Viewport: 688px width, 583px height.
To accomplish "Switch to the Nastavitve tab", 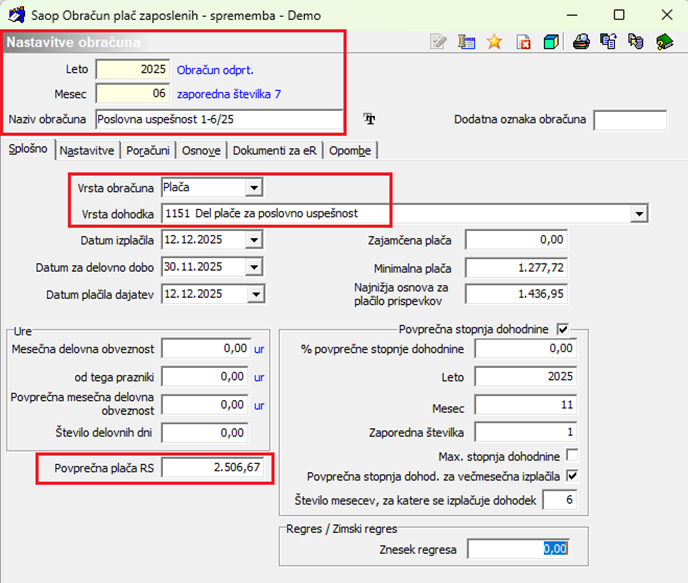I will (87, 150).
